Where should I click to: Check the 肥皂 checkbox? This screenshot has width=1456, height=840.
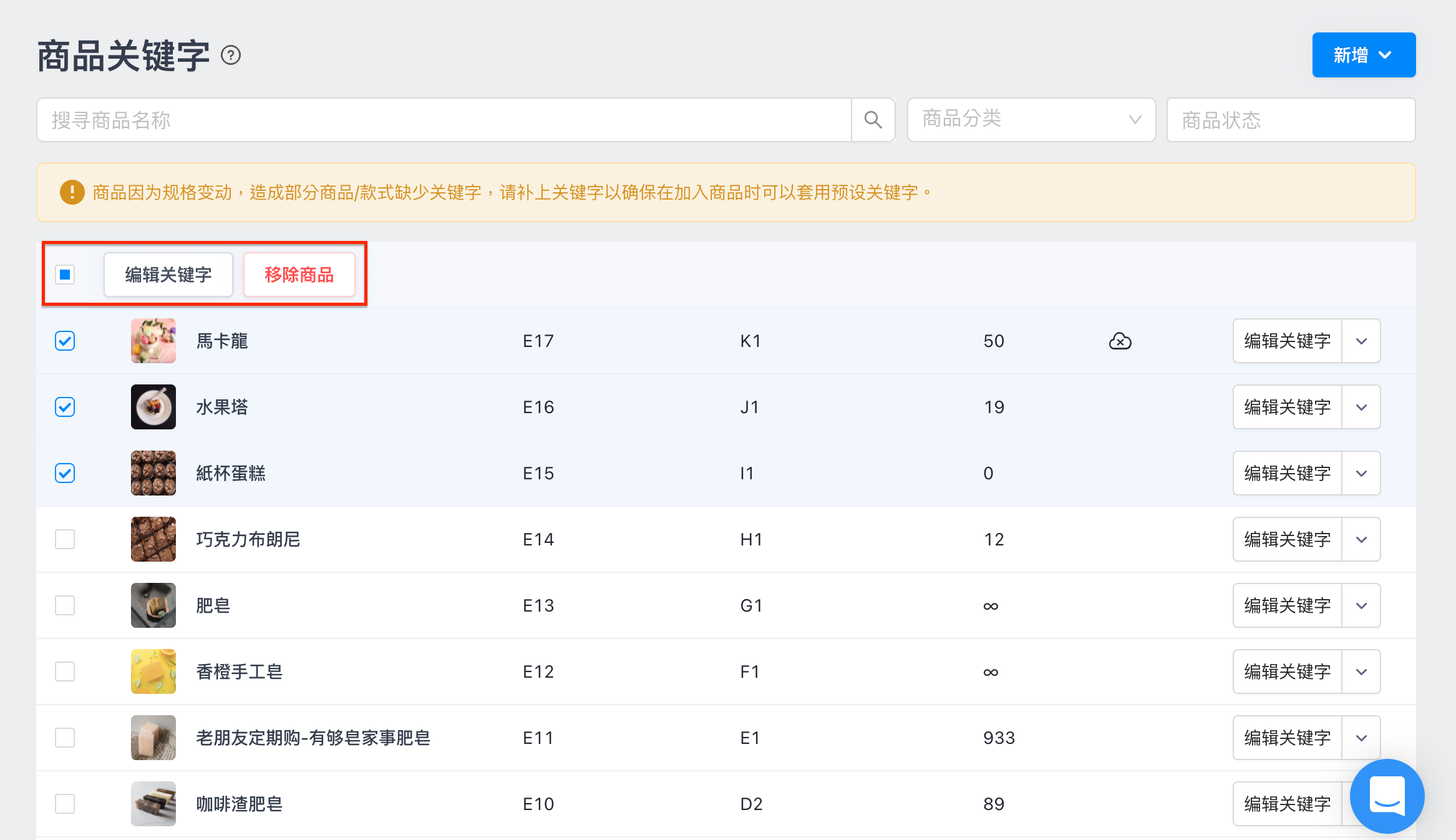click(65, 605)
